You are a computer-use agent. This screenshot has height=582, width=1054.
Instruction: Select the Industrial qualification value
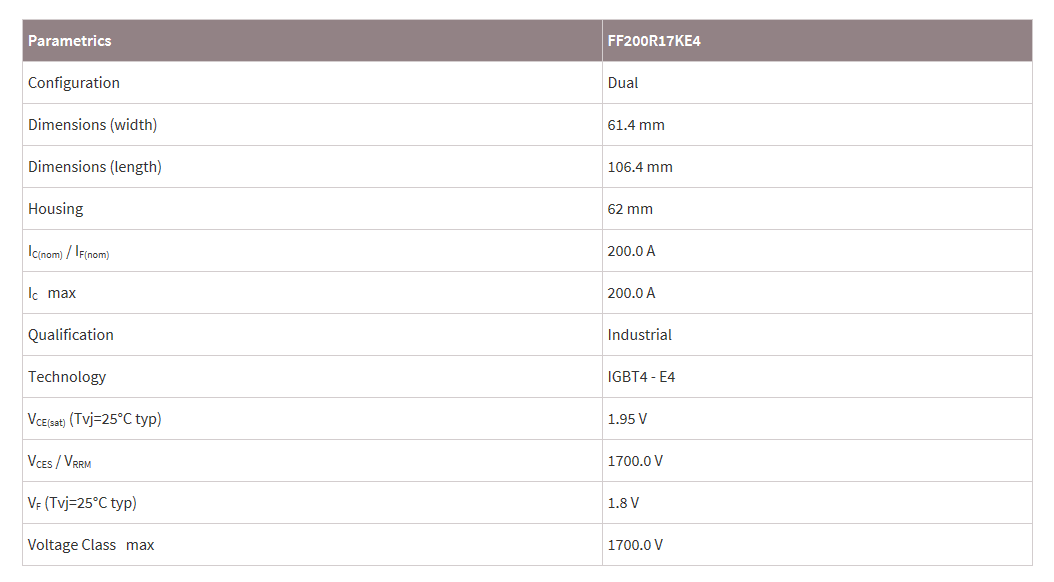pyautogui.click(x=639, y=335)
